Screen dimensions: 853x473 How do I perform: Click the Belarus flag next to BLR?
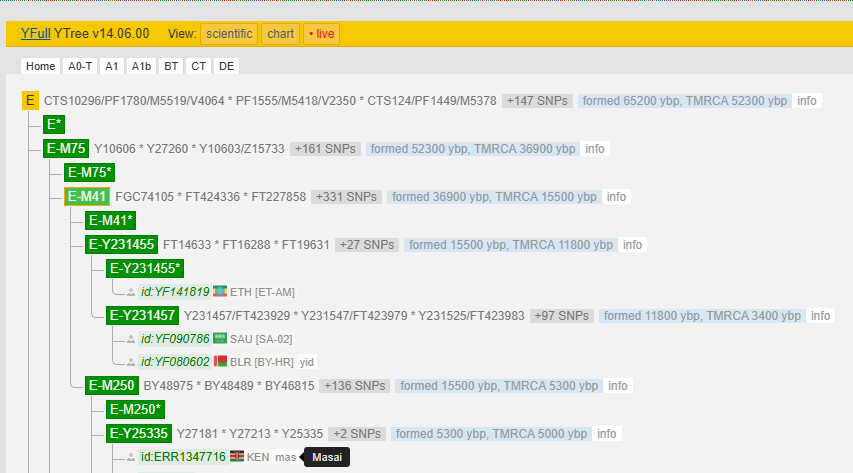pos(220,361)
